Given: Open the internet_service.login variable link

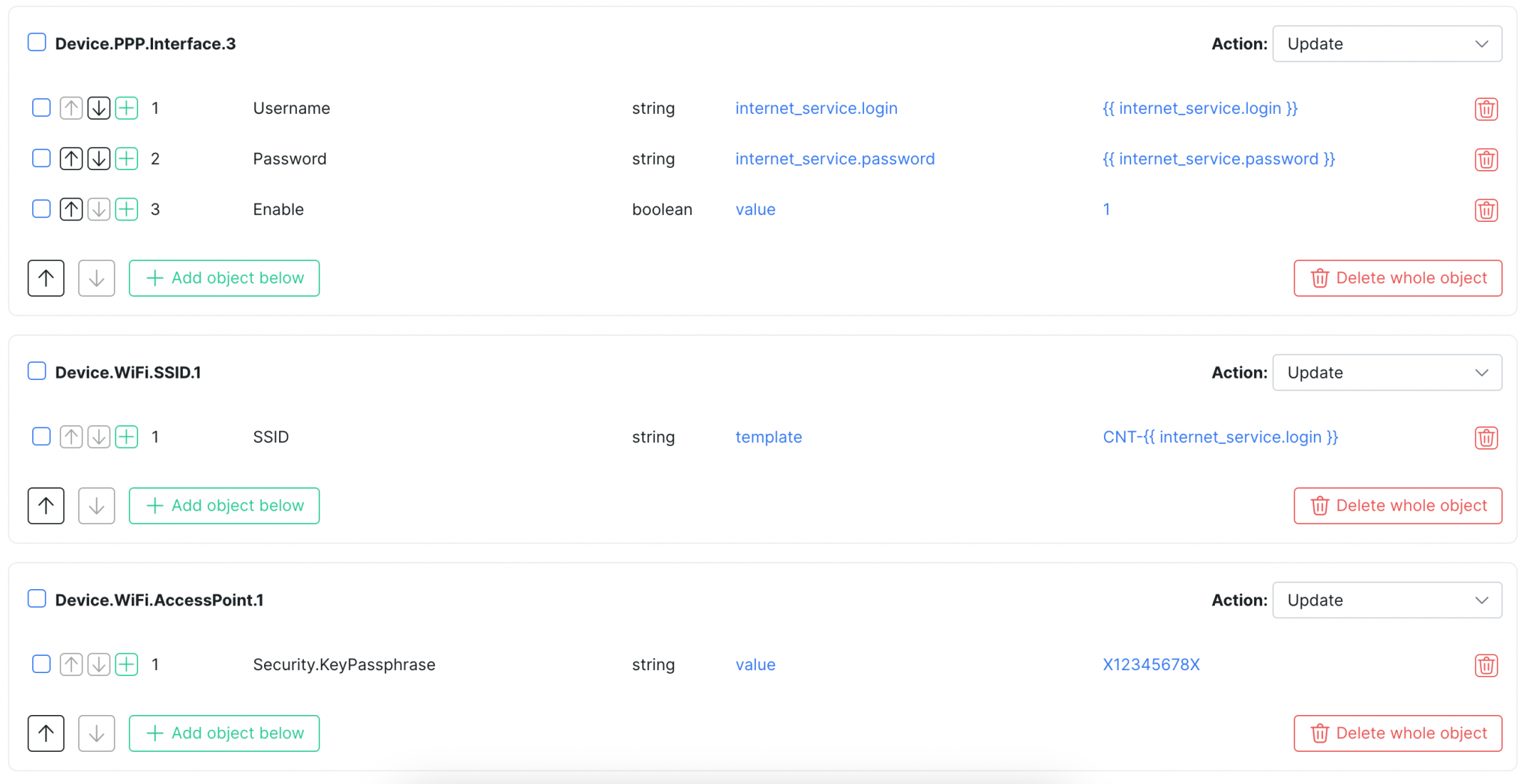Looking at the screenshot, I should 816,108.
